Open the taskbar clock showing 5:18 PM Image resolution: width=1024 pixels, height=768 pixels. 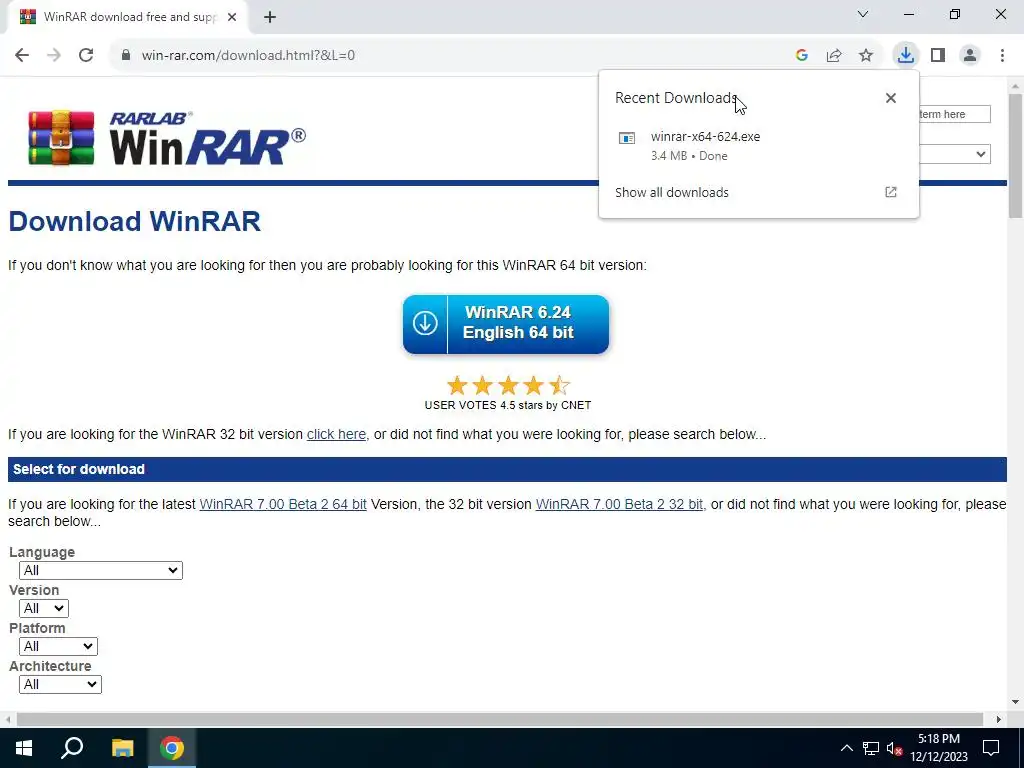(x=939, y=748)
